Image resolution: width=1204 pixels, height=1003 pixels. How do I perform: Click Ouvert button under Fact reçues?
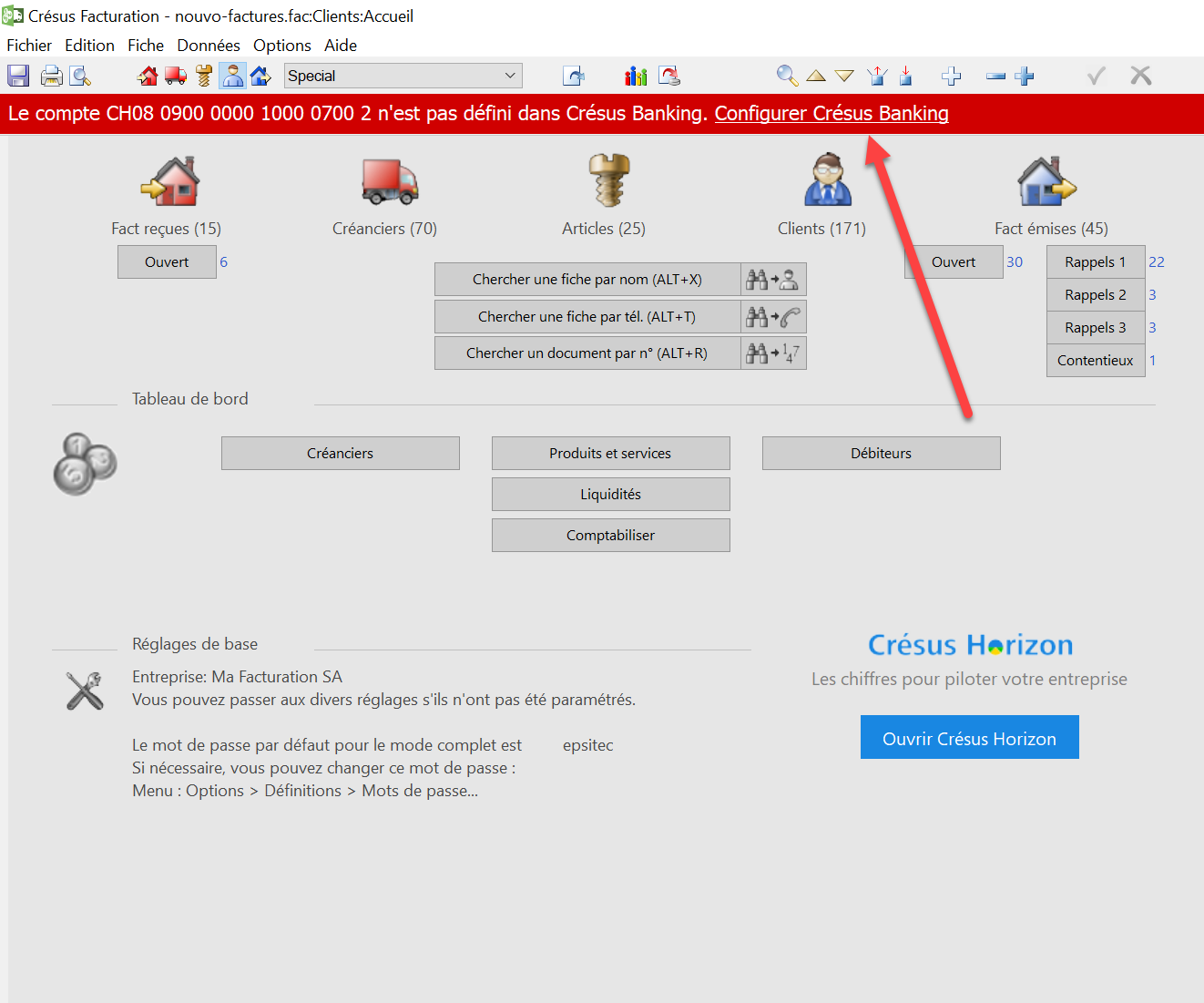[167, 262]
